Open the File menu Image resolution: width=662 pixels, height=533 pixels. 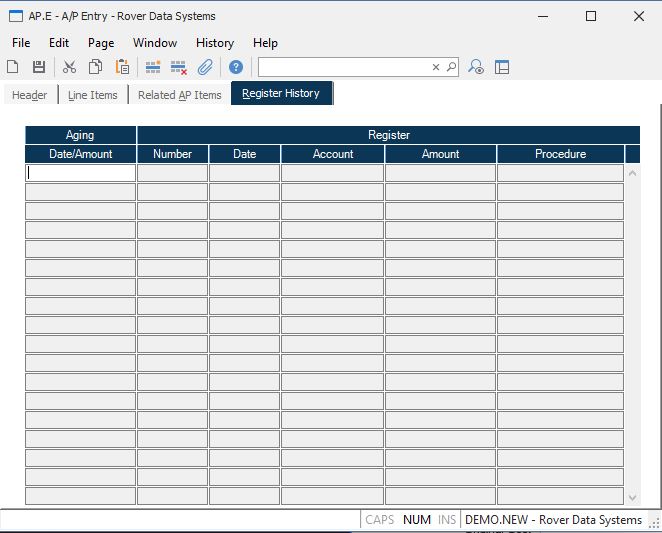(21, 43)
